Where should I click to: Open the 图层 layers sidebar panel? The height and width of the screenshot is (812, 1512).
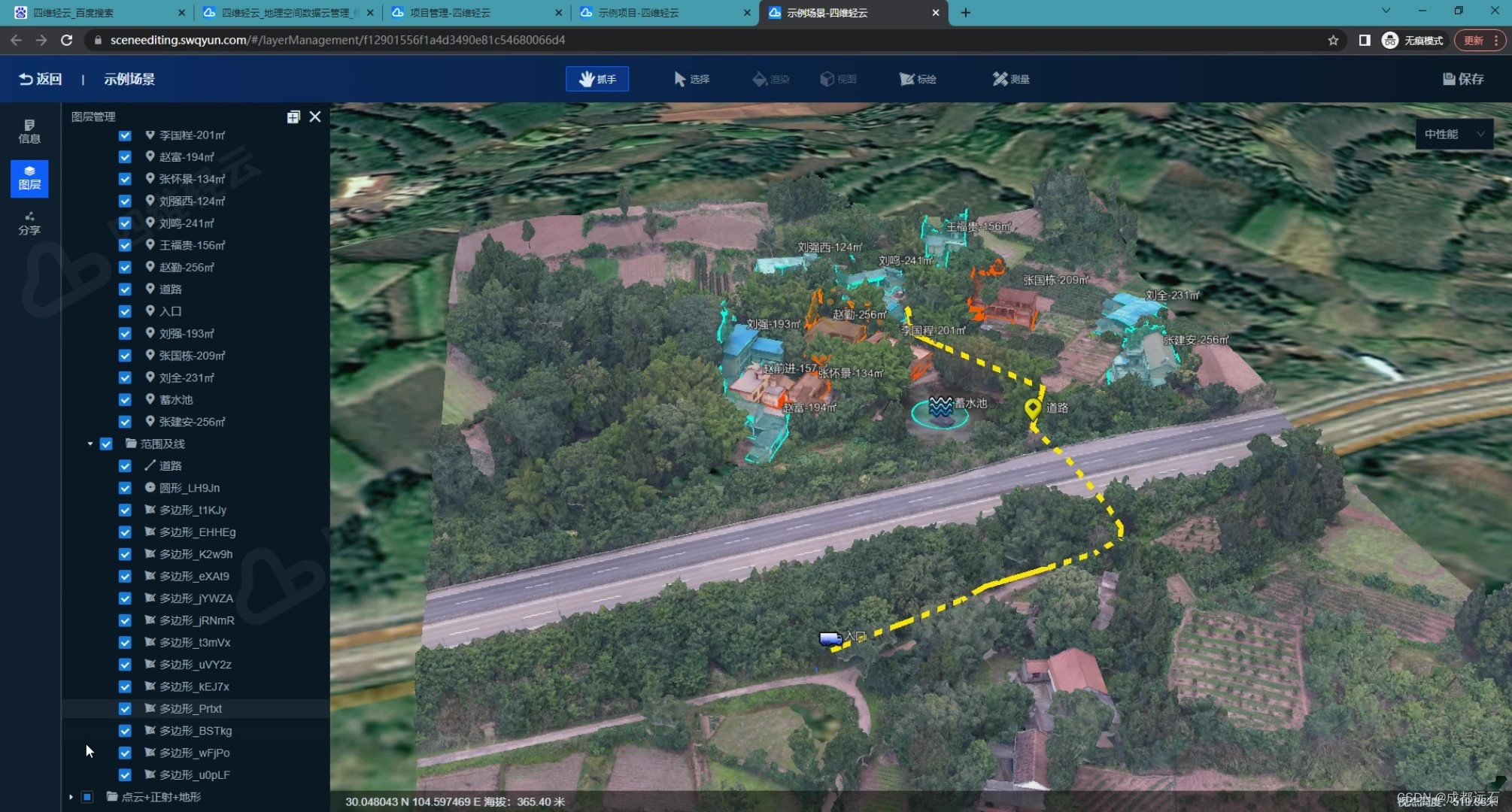point(29,178)
